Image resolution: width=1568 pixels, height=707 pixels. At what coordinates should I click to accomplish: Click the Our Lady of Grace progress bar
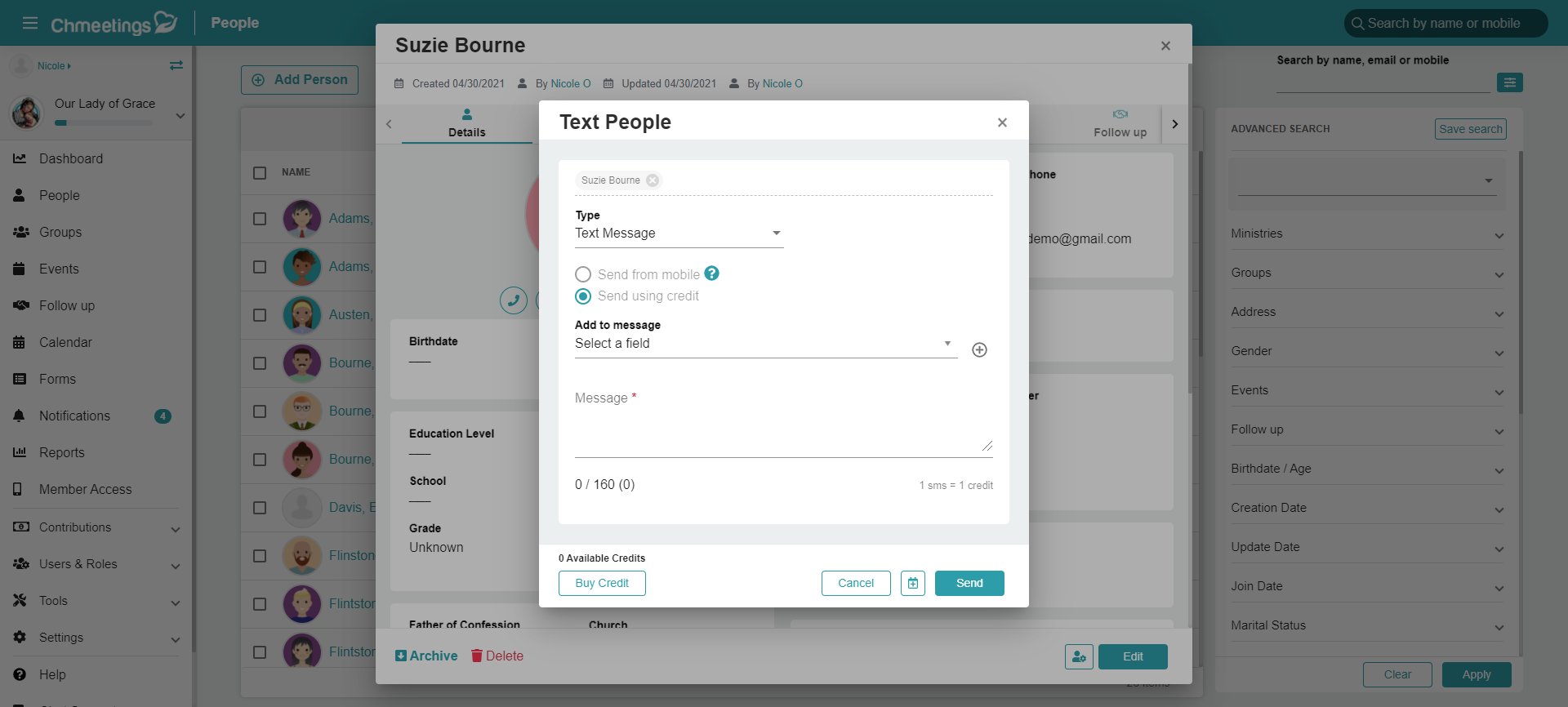(x=103, y=123)
